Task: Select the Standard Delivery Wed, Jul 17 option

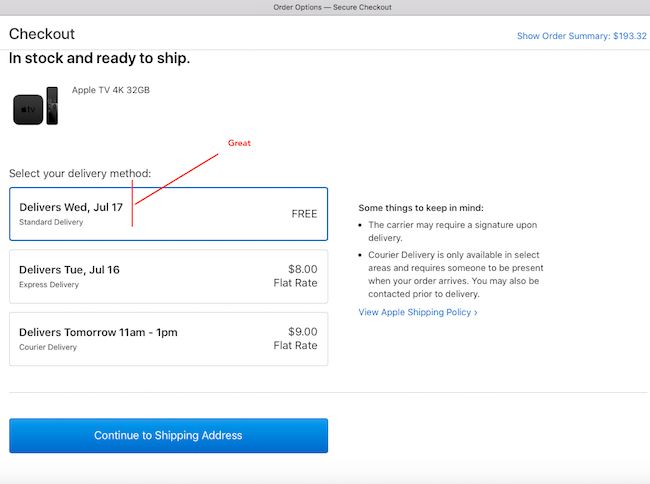Action: 168,214
